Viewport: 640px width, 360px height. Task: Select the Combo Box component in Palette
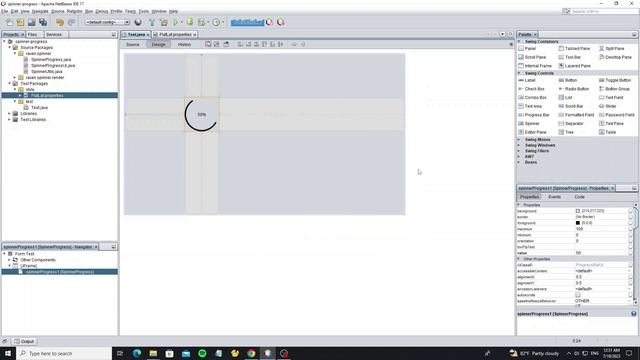click(x=532, y=98)
